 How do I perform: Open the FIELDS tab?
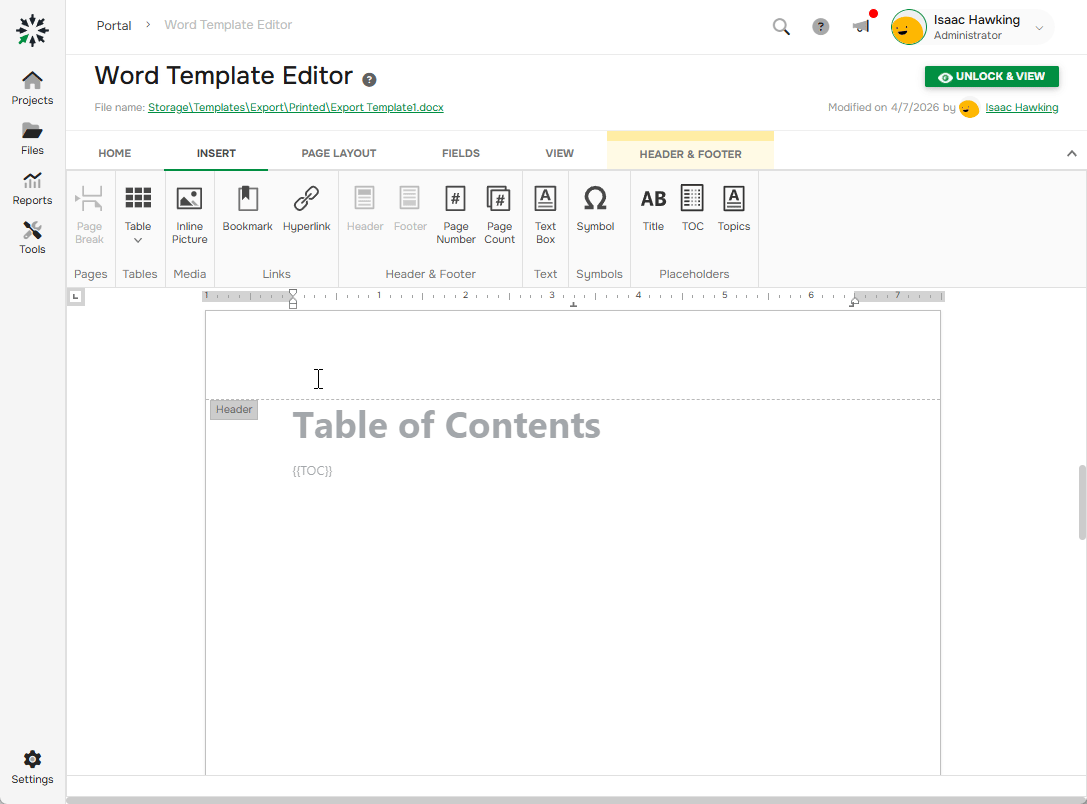(x=461, y=153)
